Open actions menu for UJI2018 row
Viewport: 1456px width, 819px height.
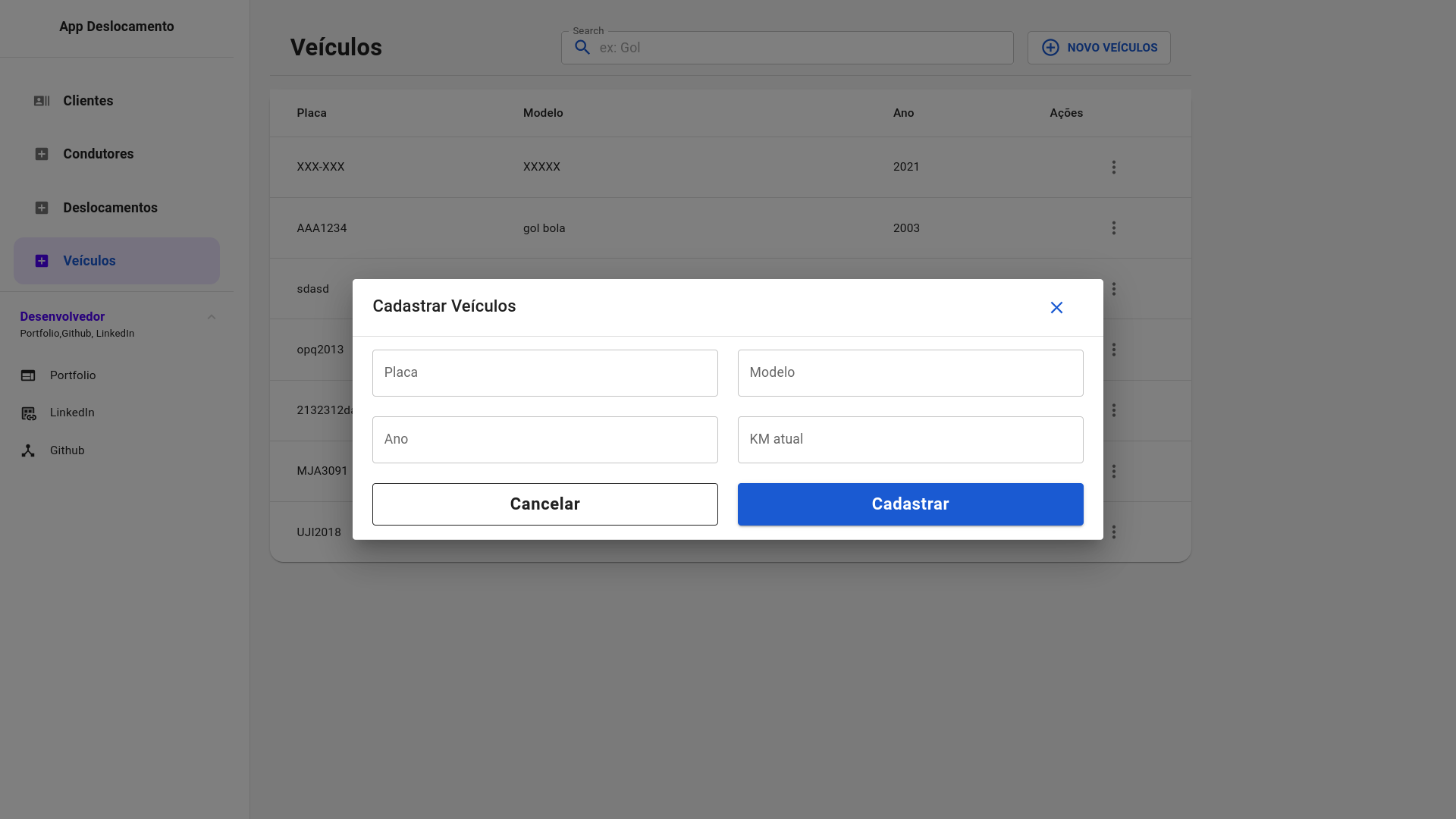click(x=1113, y=532)
